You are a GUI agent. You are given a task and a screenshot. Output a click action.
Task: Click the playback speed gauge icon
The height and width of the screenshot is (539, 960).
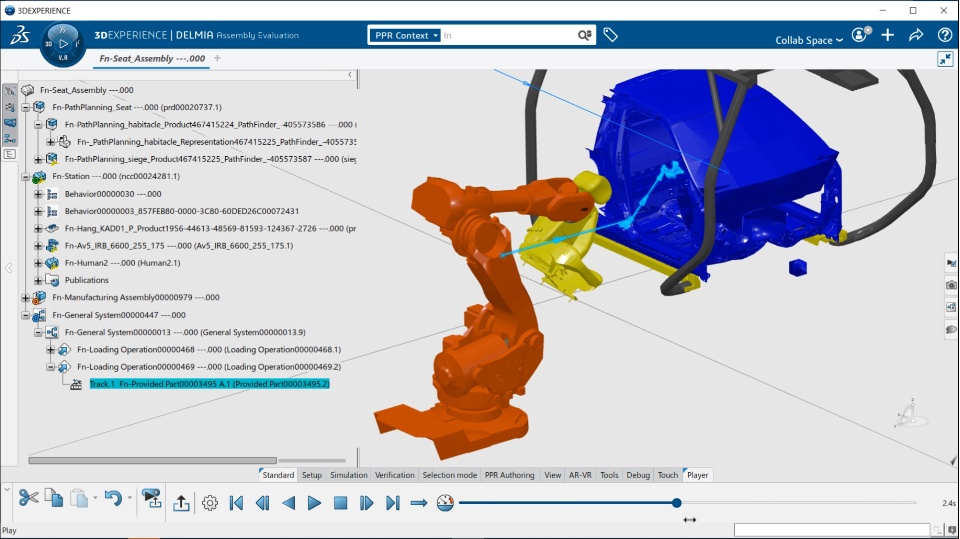pyautogui.click(x=445, y=503)
